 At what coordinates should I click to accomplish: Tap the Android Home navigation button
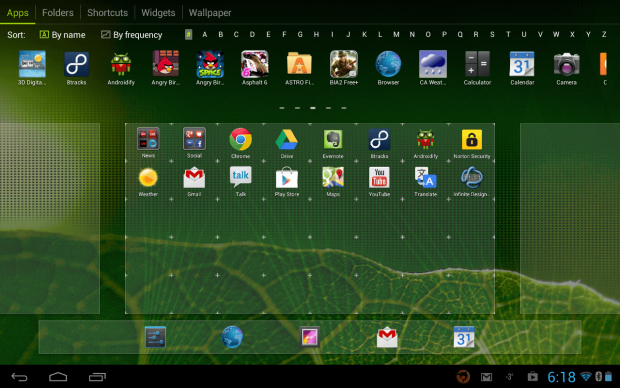pyautogui.click(x=58, y=377)
